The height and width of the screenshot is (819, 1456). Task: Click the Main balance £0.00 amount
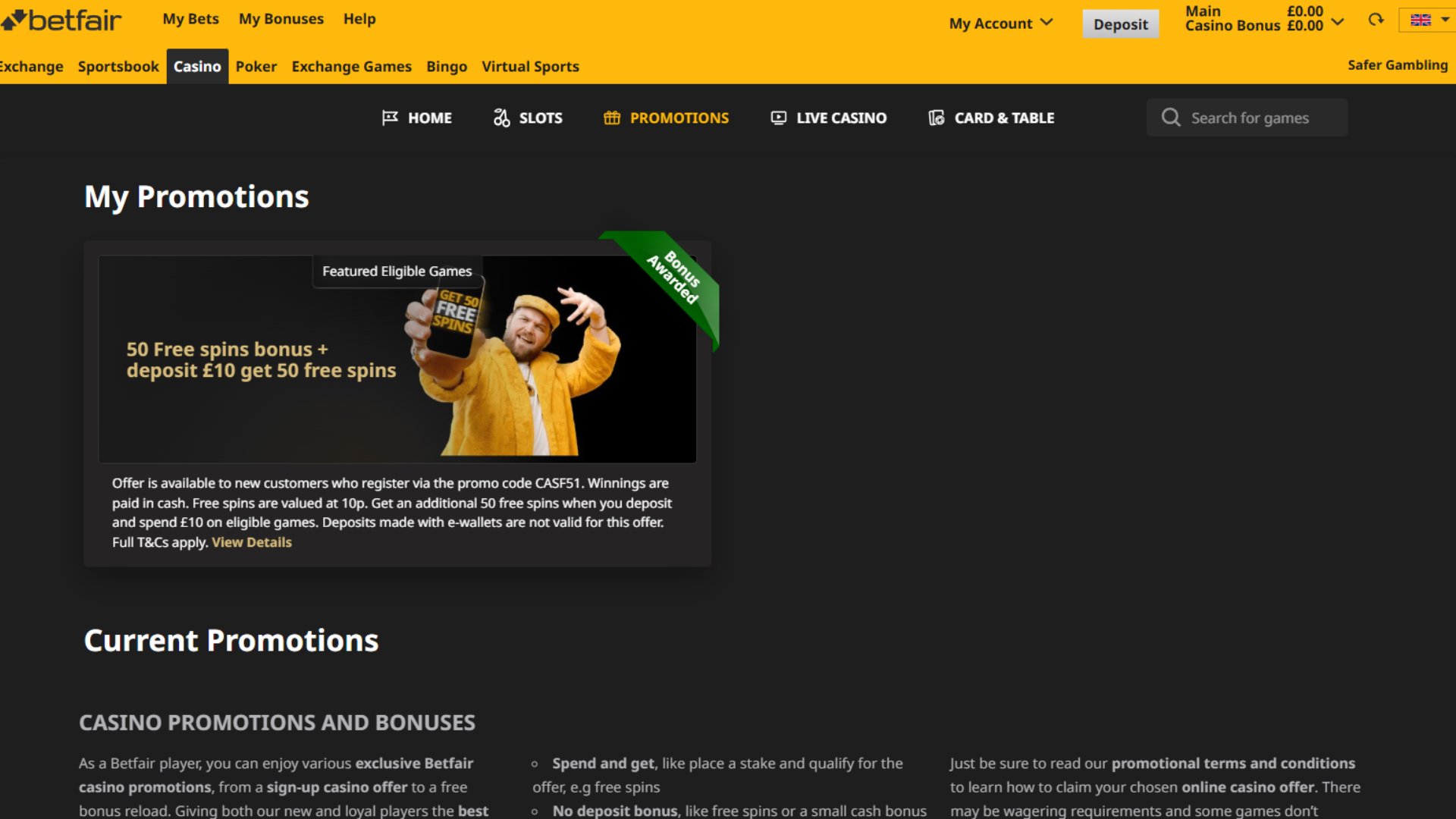pyautogui.click(x=1304, y=11)
